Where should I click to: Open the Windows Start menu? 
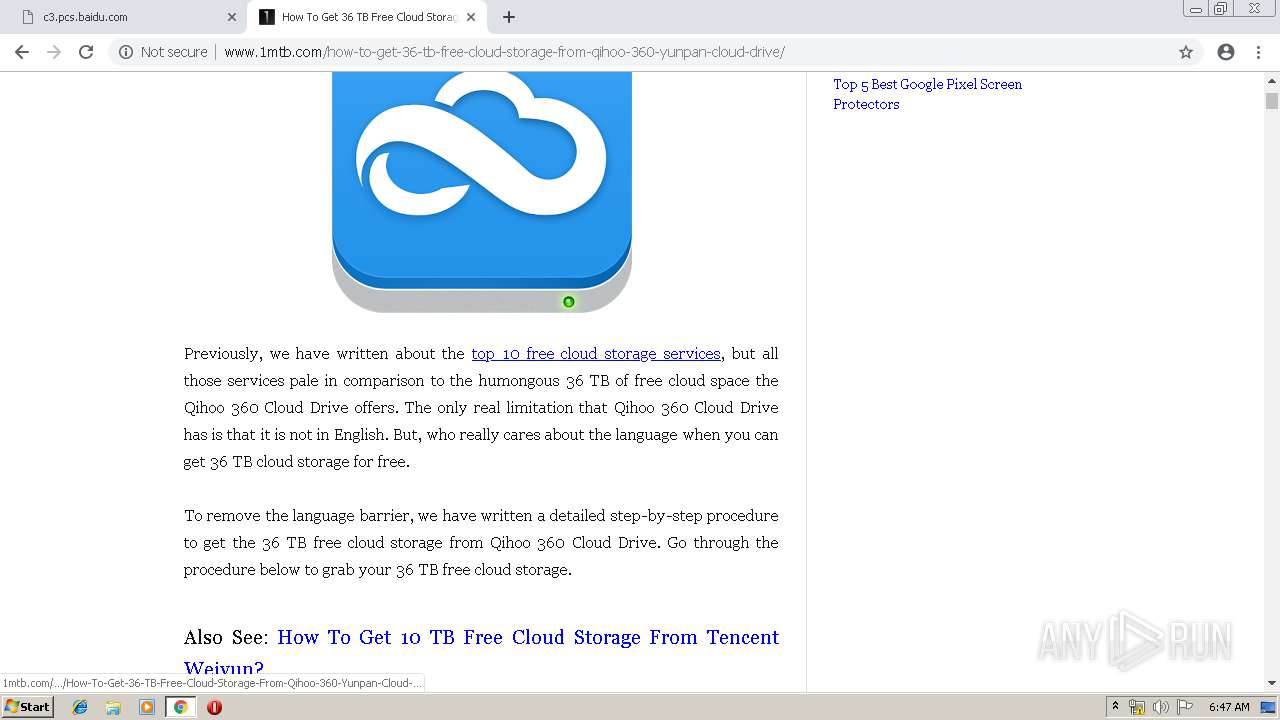click(x=28, y=707)
